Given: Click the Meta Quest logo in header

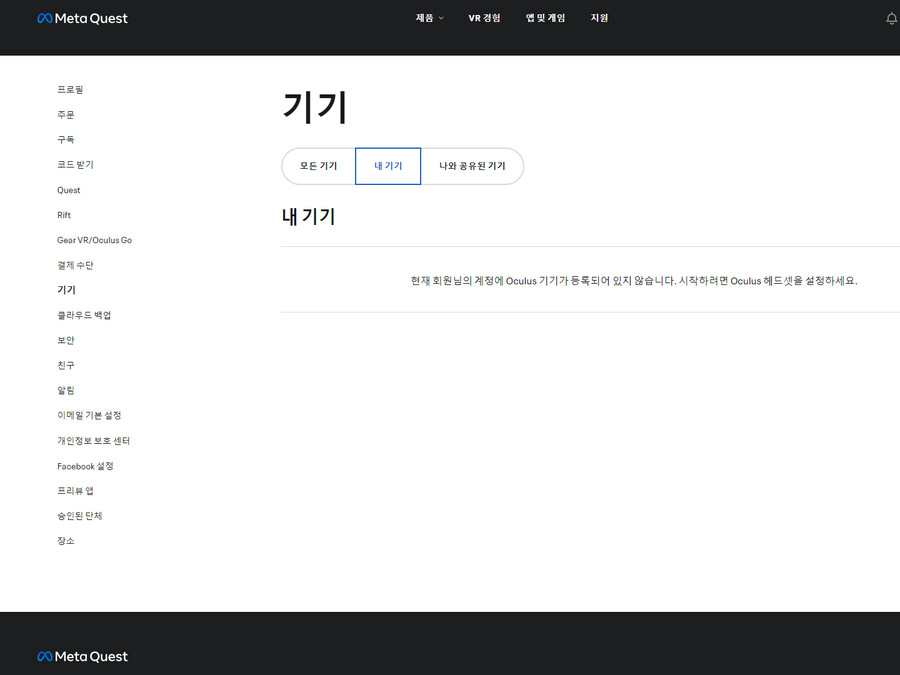Looking at the screenshot, I should pyautogui.click(x=82, y=18).
